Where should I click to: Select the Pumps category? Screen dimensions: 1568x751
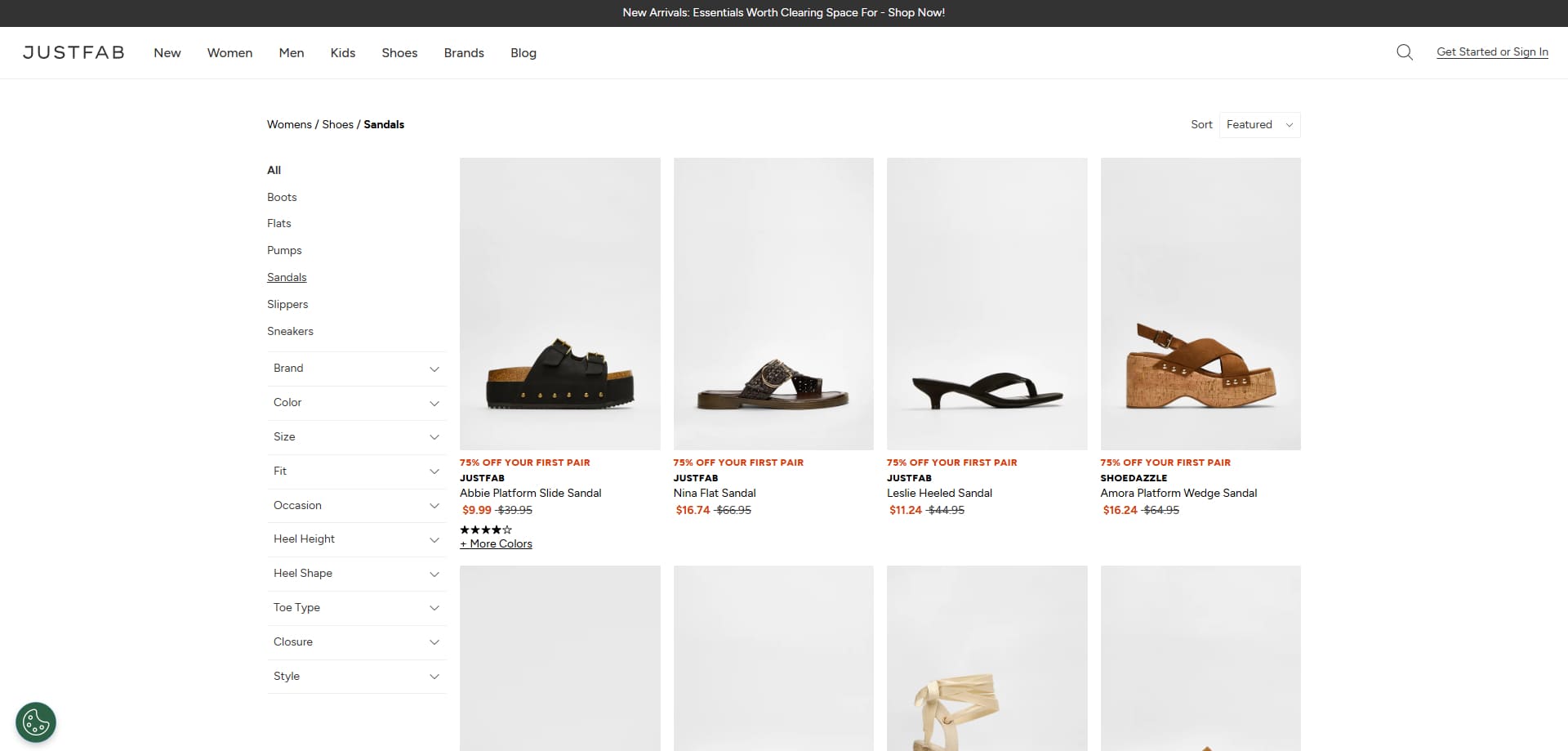(284, 250)
